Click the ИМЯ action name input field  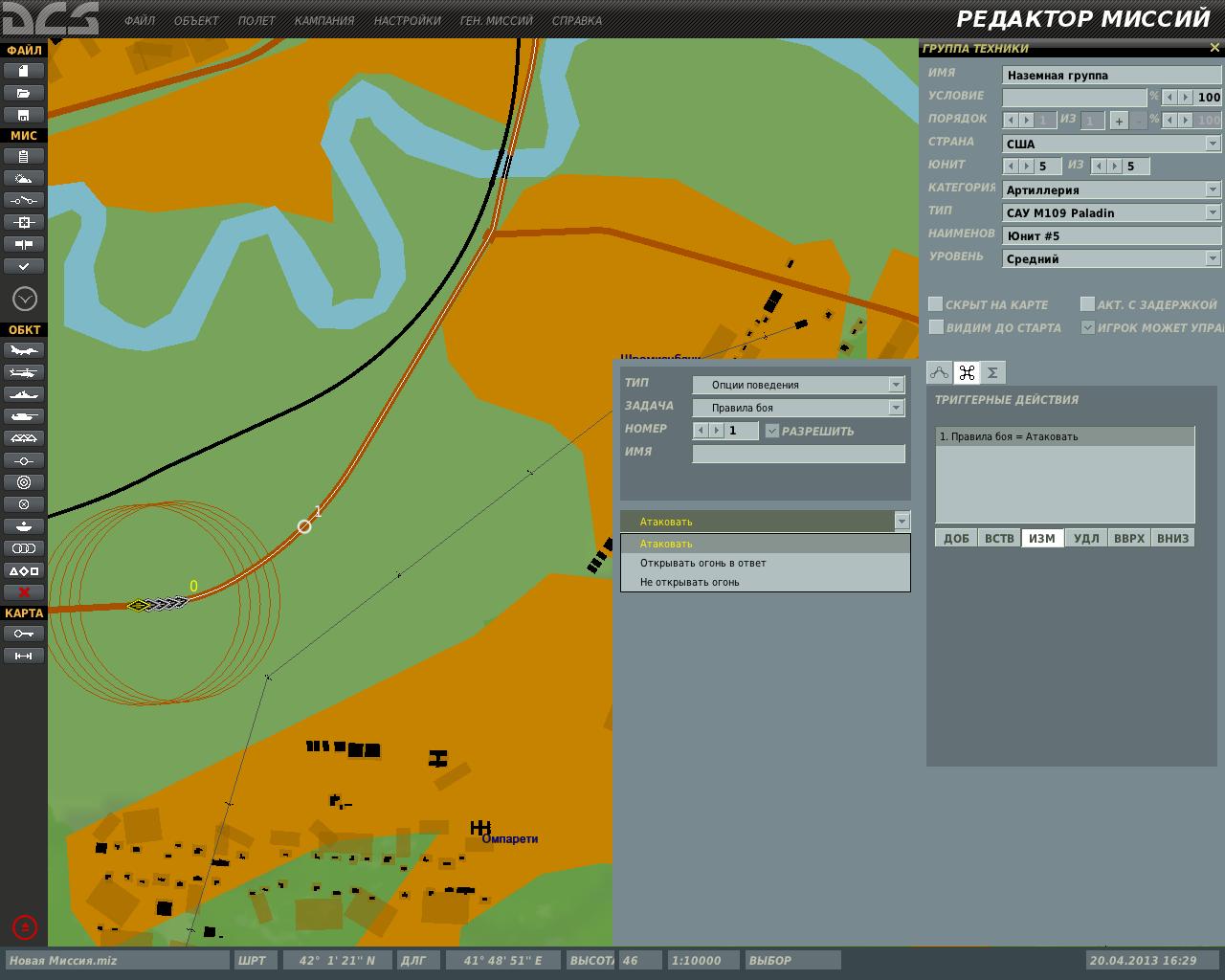pyautogui.click(x=798, y=454)
